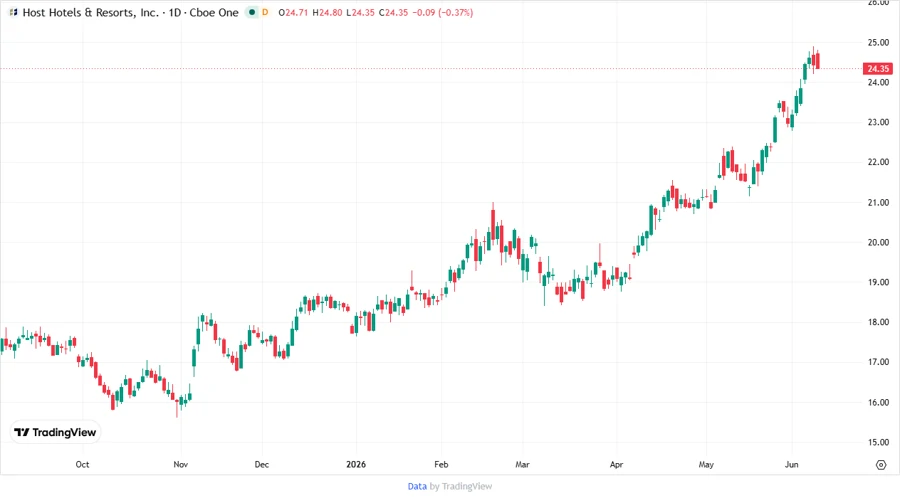Open chart settings gear icon
Viewport: 900px width, 498px height.
(x=881, y=465)
